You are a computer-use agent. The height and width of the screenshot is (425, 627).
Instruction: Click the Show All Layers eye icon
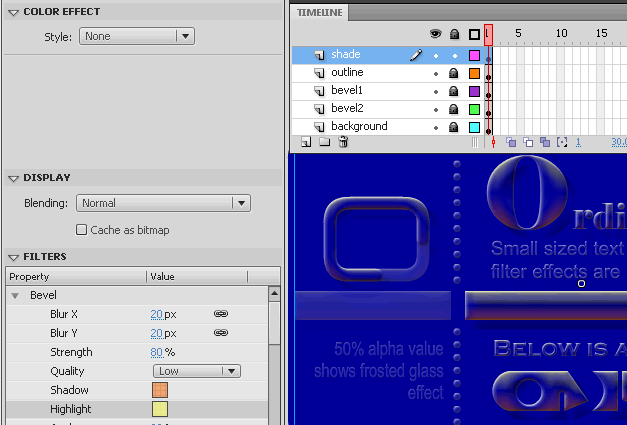[435, 34]
